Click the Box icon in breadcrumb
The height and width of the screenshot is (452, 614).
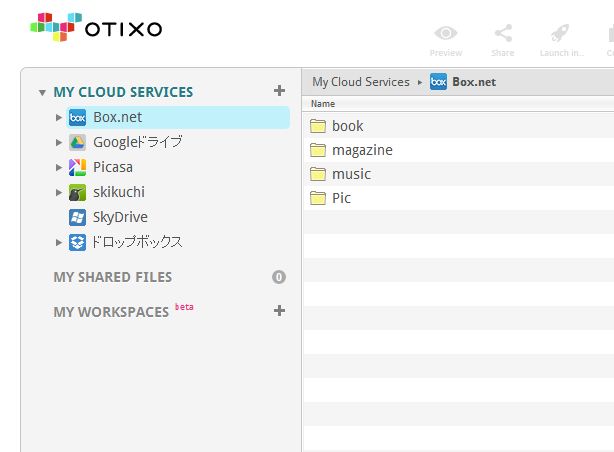click(438, 82)
